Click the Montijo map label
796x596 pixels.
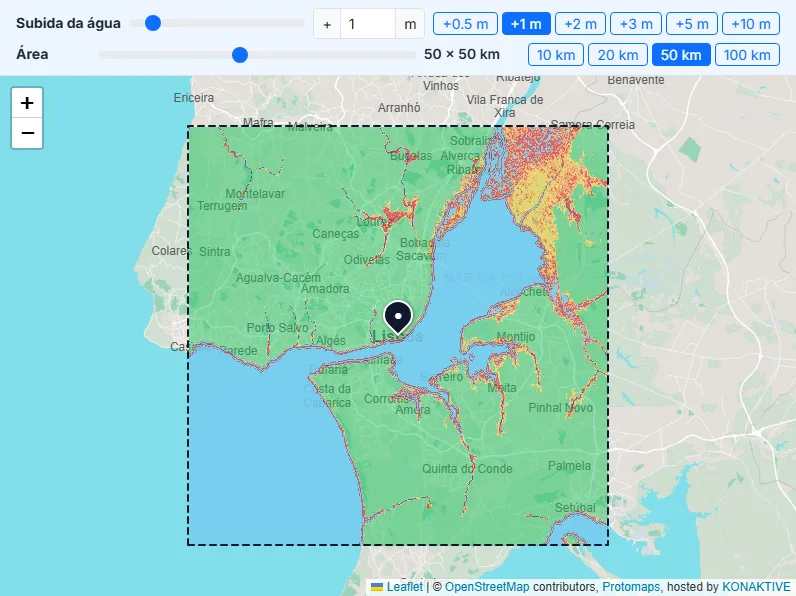coord(516,337)
